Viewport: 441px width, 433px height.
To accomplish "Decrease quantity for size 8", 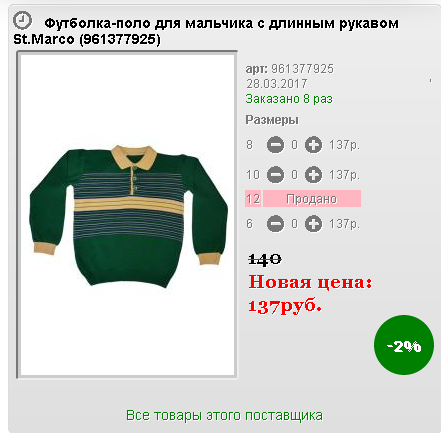I will click(275, 145).
